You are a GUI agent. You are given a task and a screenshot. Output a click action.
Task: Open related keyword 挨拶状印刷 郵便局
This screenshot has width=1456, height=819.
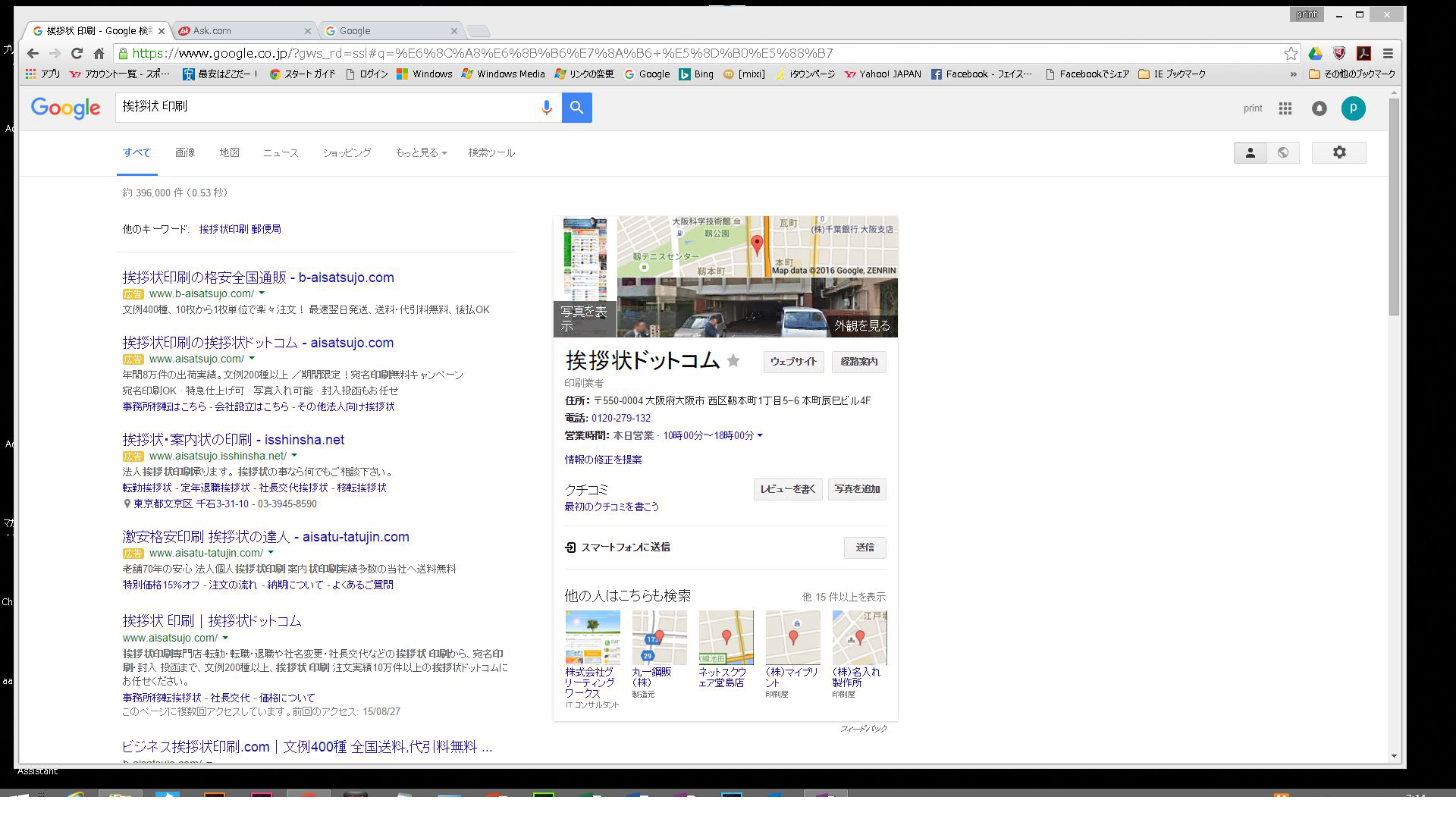click(x=240, y=229)
